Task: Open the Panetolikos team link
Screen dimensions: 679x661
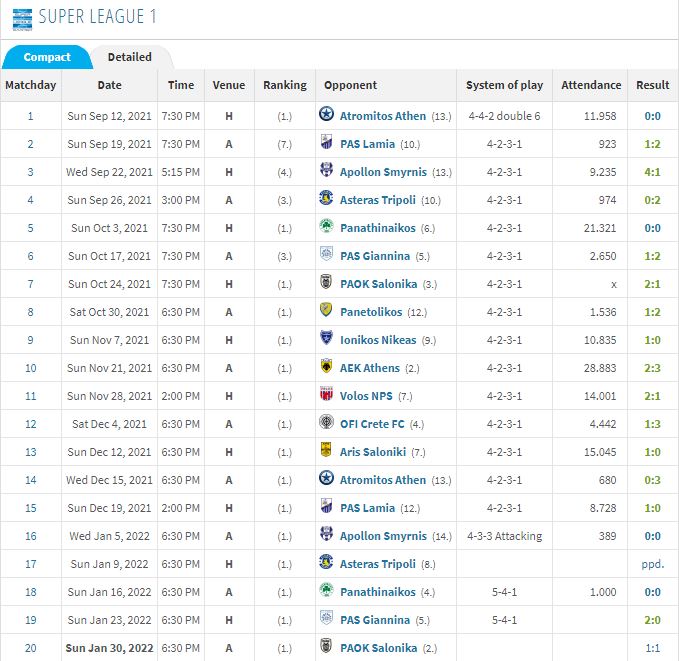Action: [371, 312]
